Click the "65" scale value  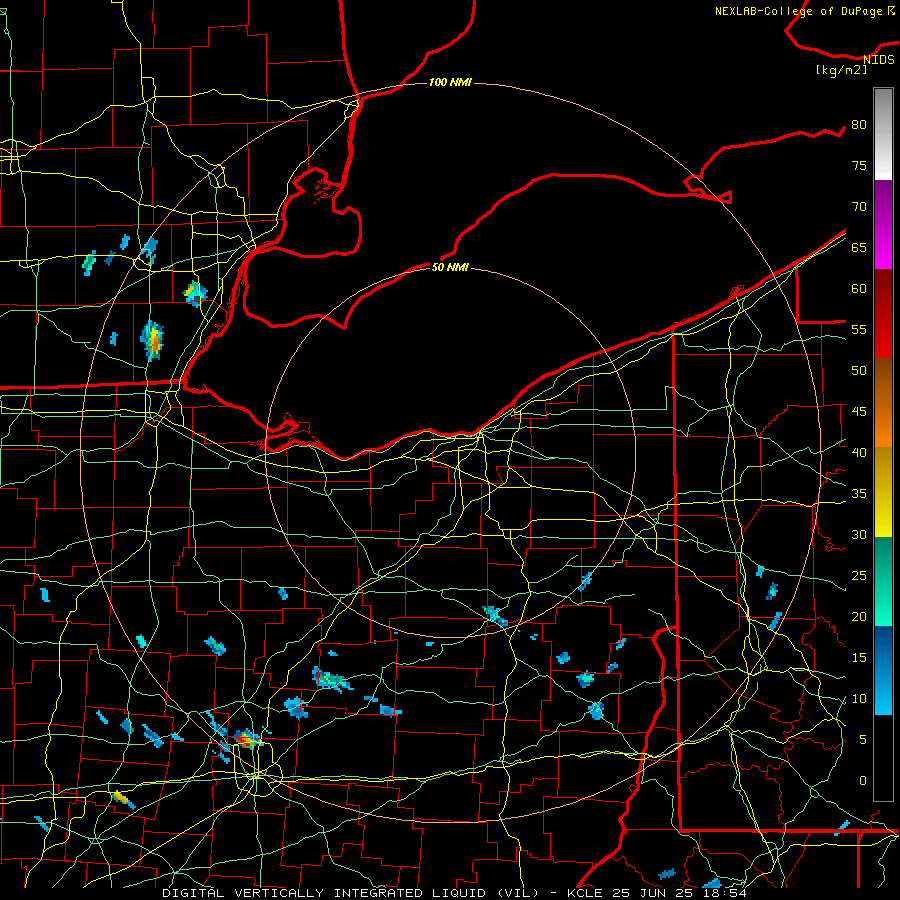click(859, 248)
